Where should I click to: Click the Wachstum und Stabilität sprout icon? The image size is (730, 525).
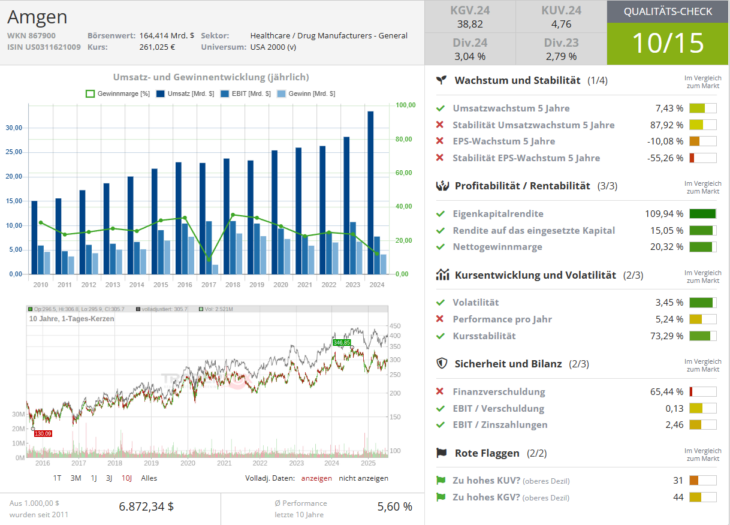pos(441,80)
